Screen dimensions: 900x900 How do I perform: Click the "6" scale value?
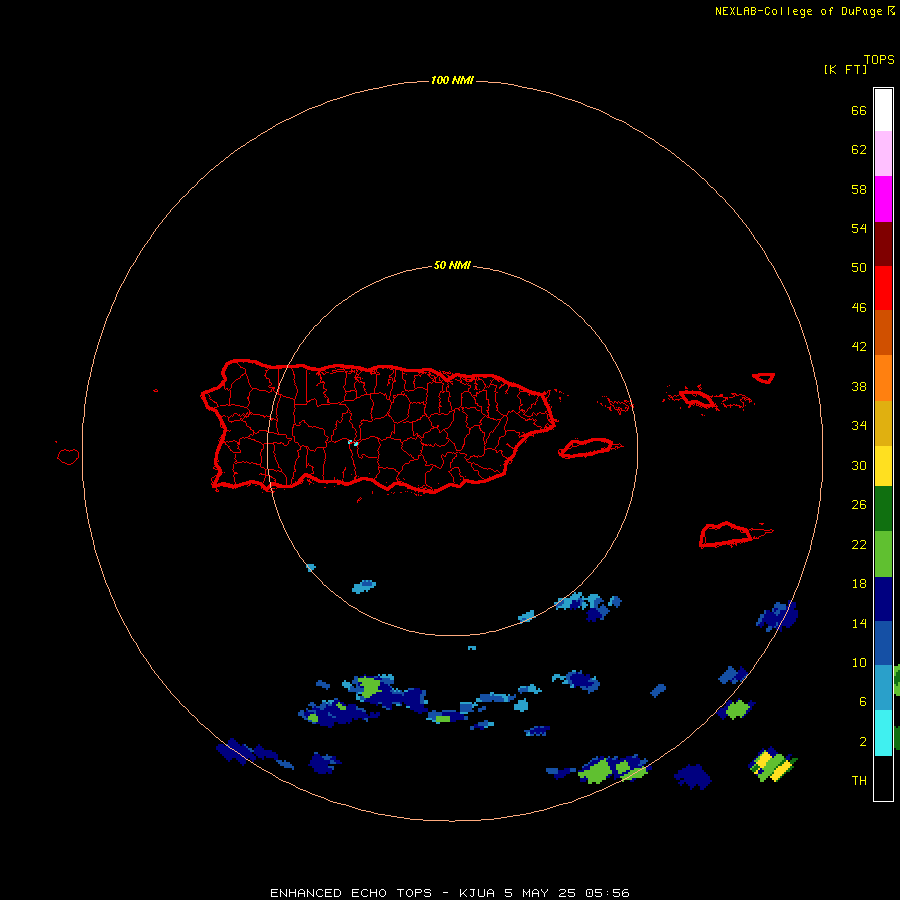pos(863,702)
